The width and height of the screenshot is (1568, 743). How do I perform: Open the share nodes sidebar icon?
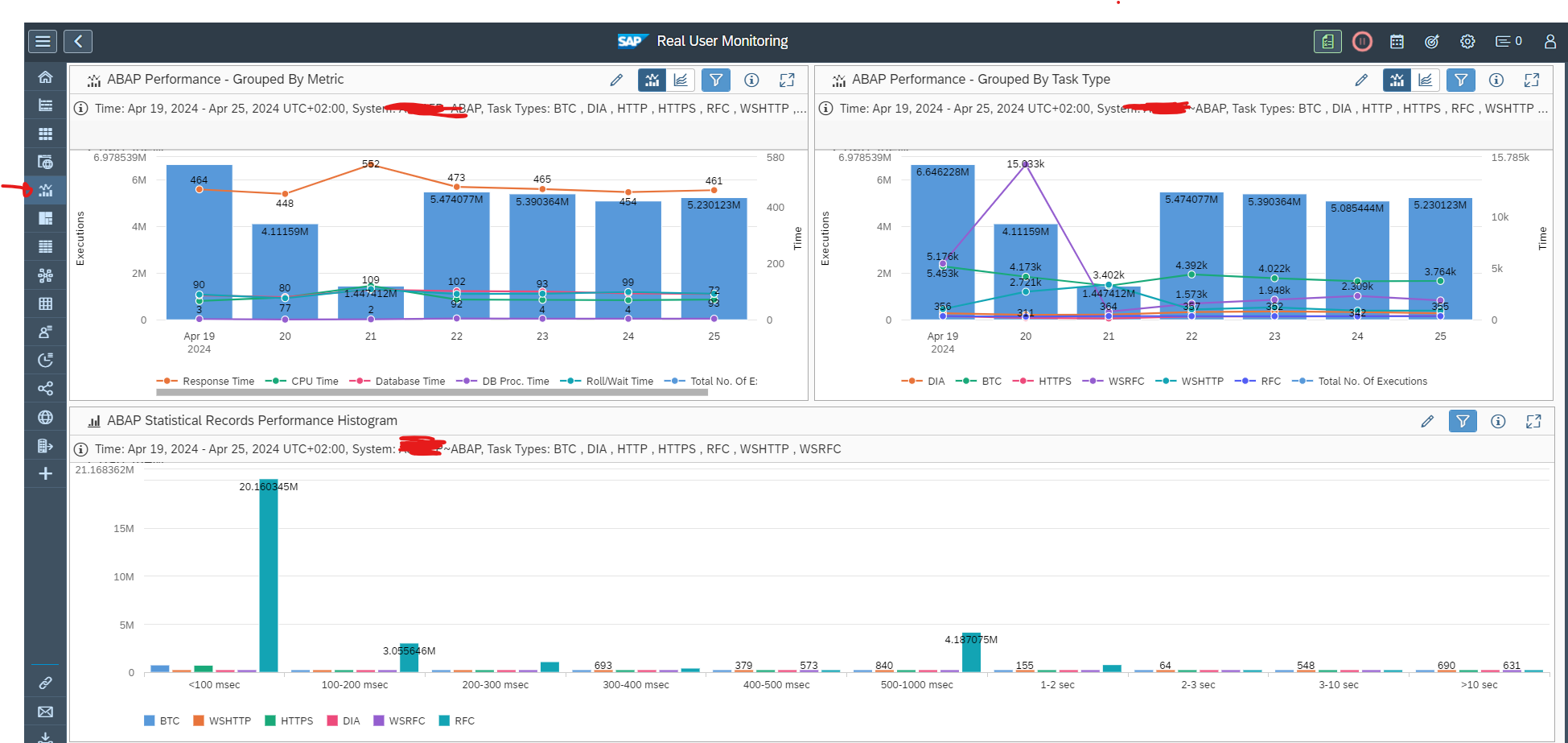[x=46, y=389]
